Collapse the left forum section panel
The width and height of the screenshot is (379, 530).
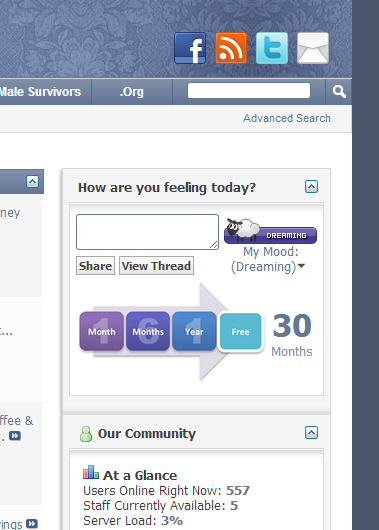point(32,182)
